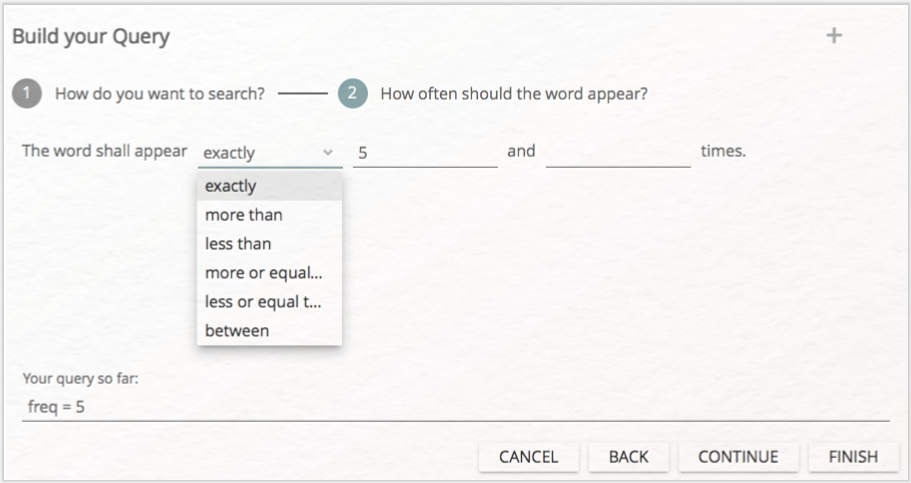
Task: Choose 'more than' from the list
Action: [x=270, y=215]
